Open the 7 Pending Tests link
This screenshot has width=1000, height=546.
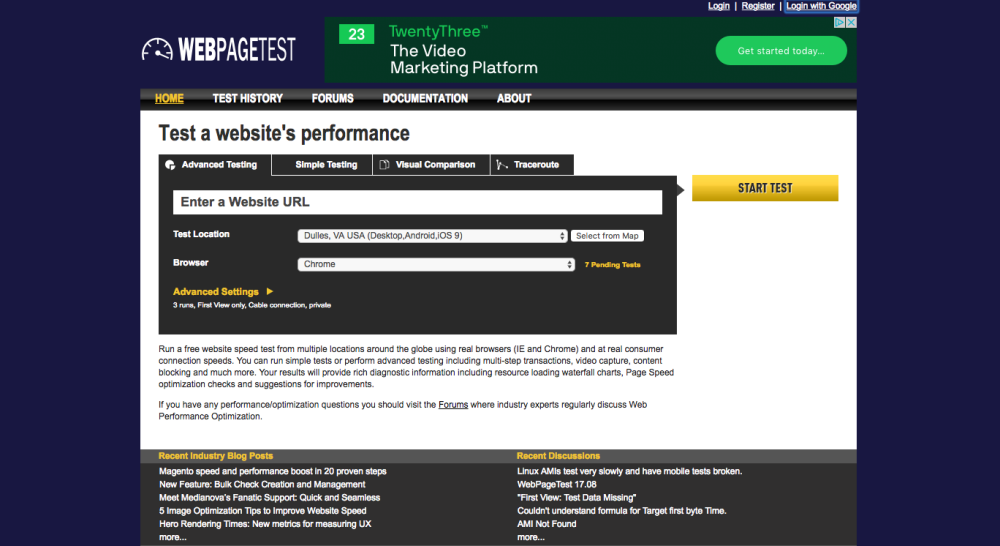[x=612, y=265]
